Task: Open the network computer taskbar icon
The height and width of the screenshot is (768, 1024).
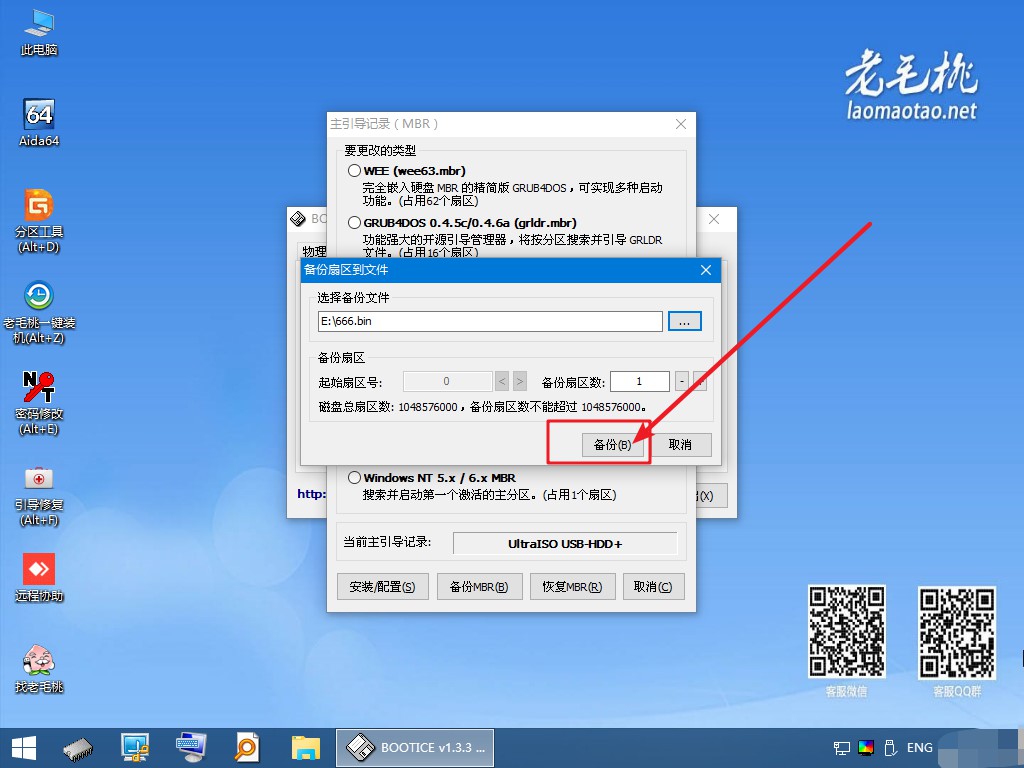Action: pos(135,748)
